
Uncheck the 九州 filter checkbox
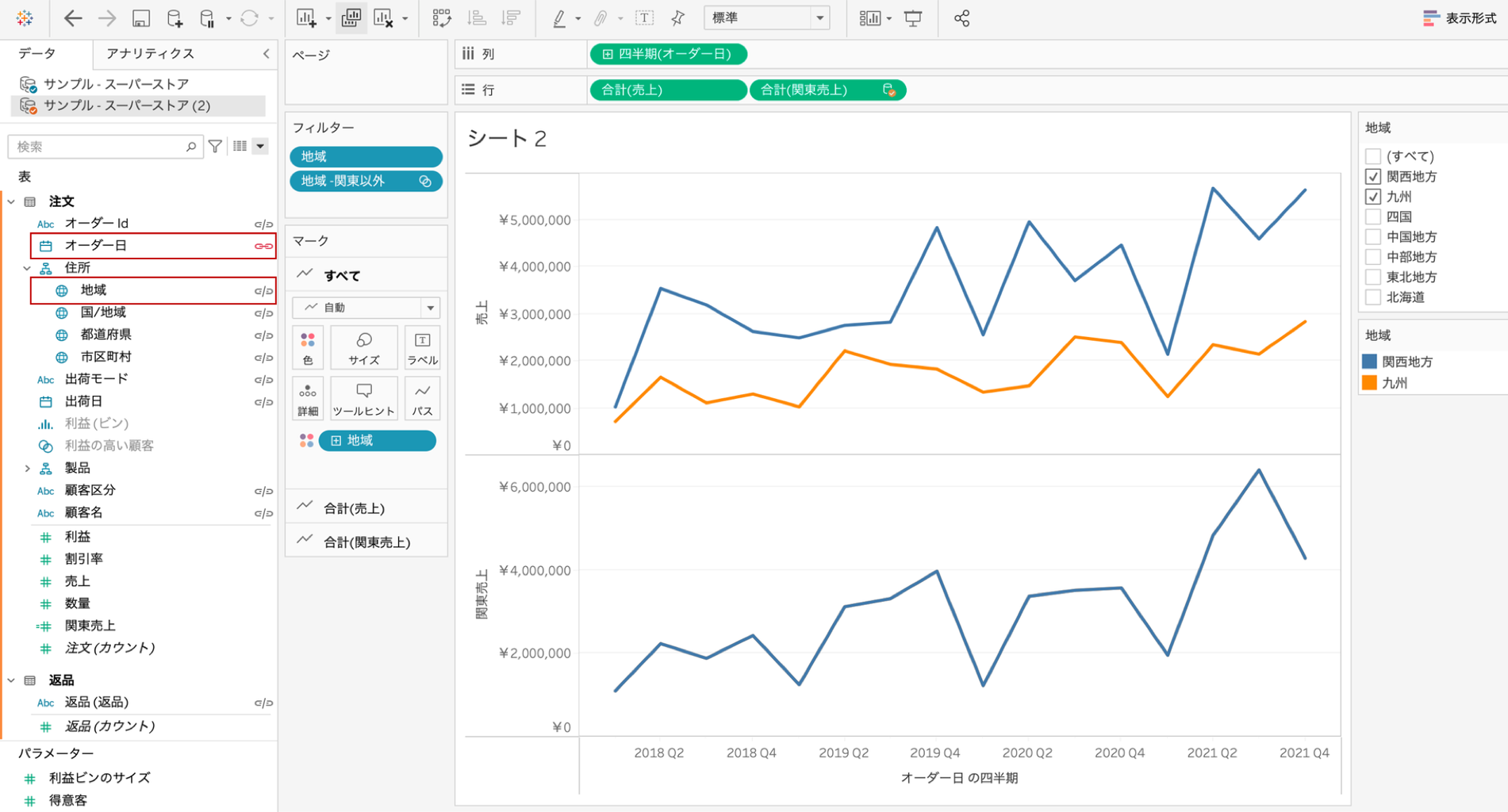point(1373,197)
